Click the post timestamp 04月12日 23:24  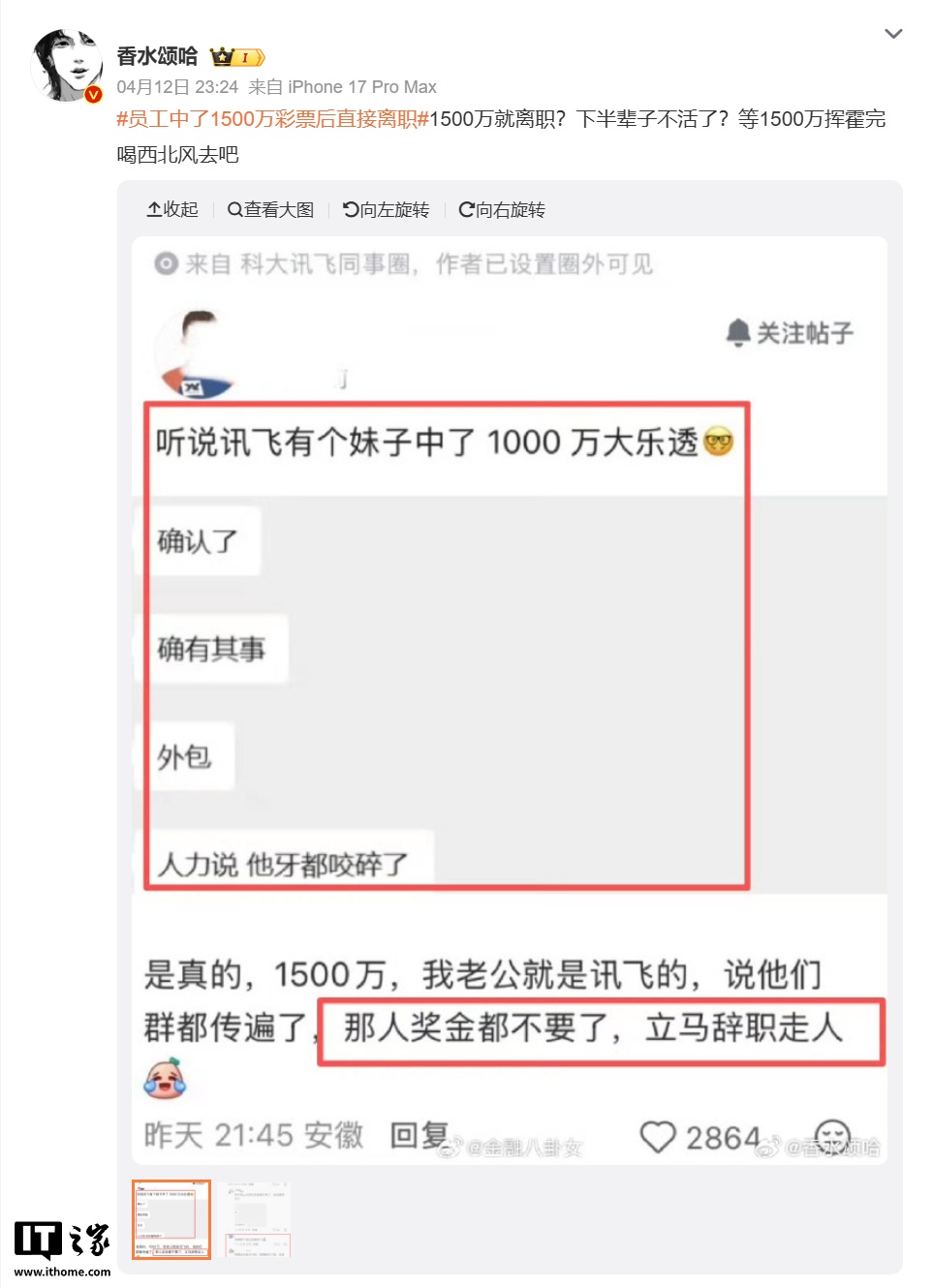tap(177, 87)
